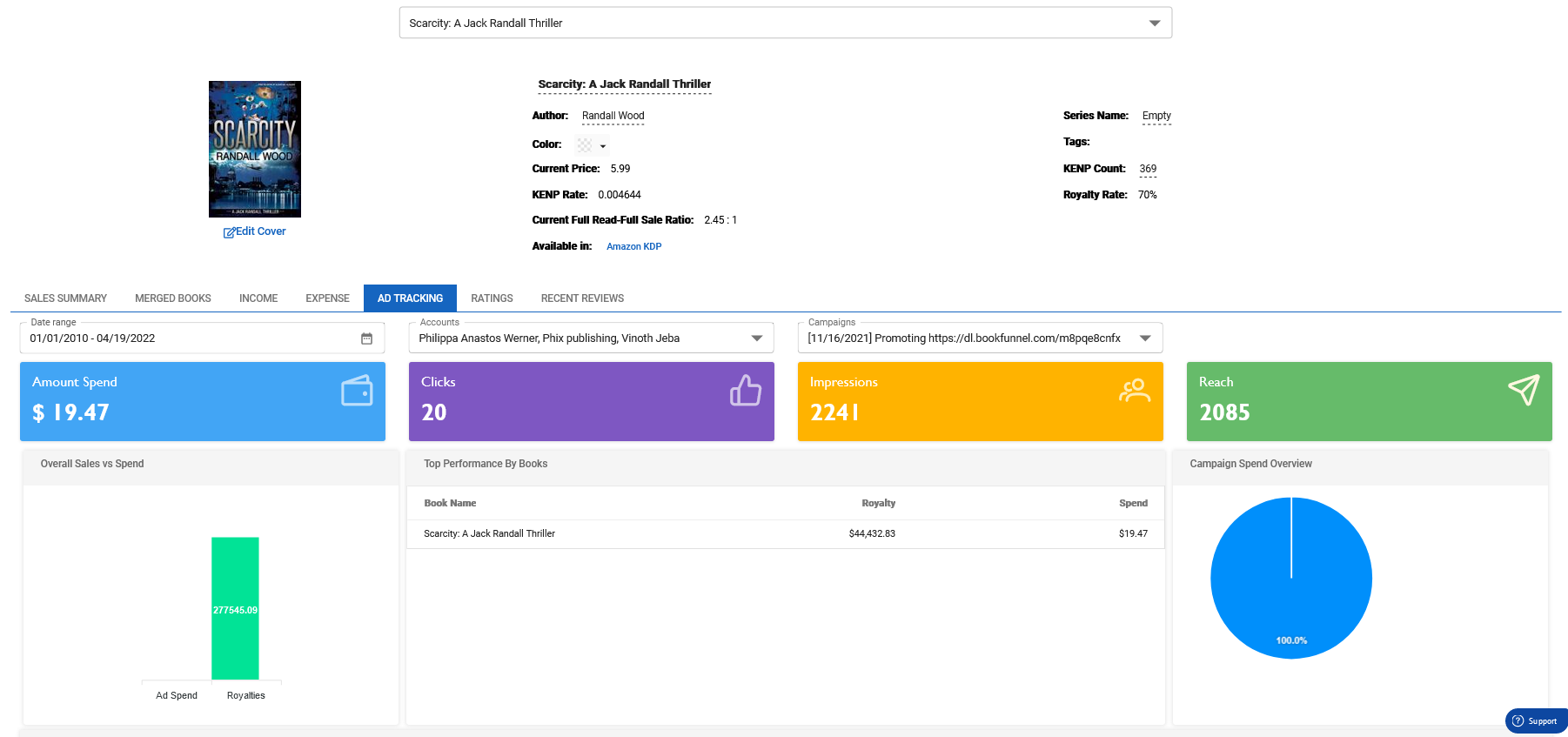Open the Expense tab
The height and width of the screenshot is (737, 1568).
point(327,298)
